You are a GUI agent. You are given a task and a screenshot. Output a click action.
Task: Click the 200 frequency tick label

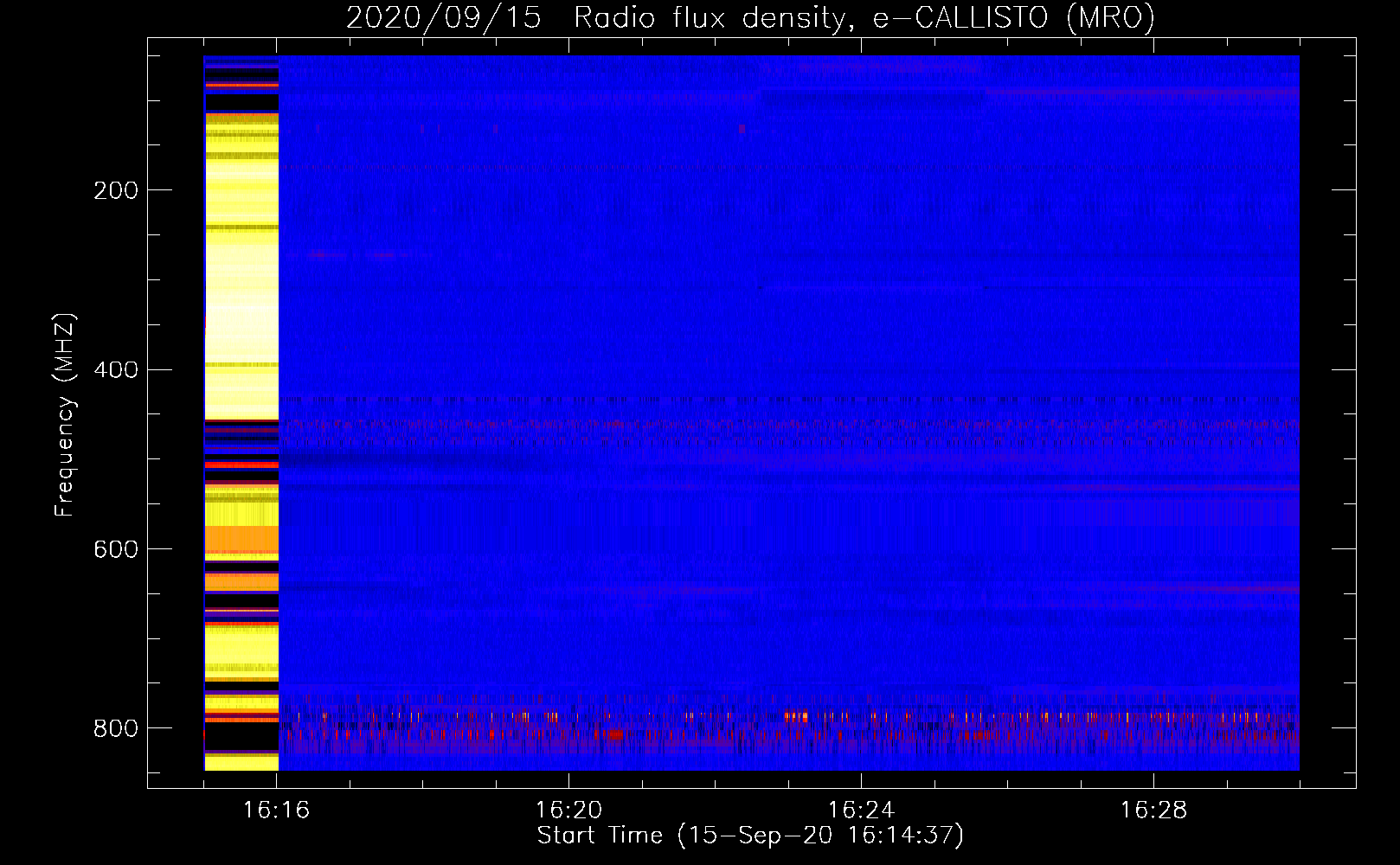tap(116, 190)
